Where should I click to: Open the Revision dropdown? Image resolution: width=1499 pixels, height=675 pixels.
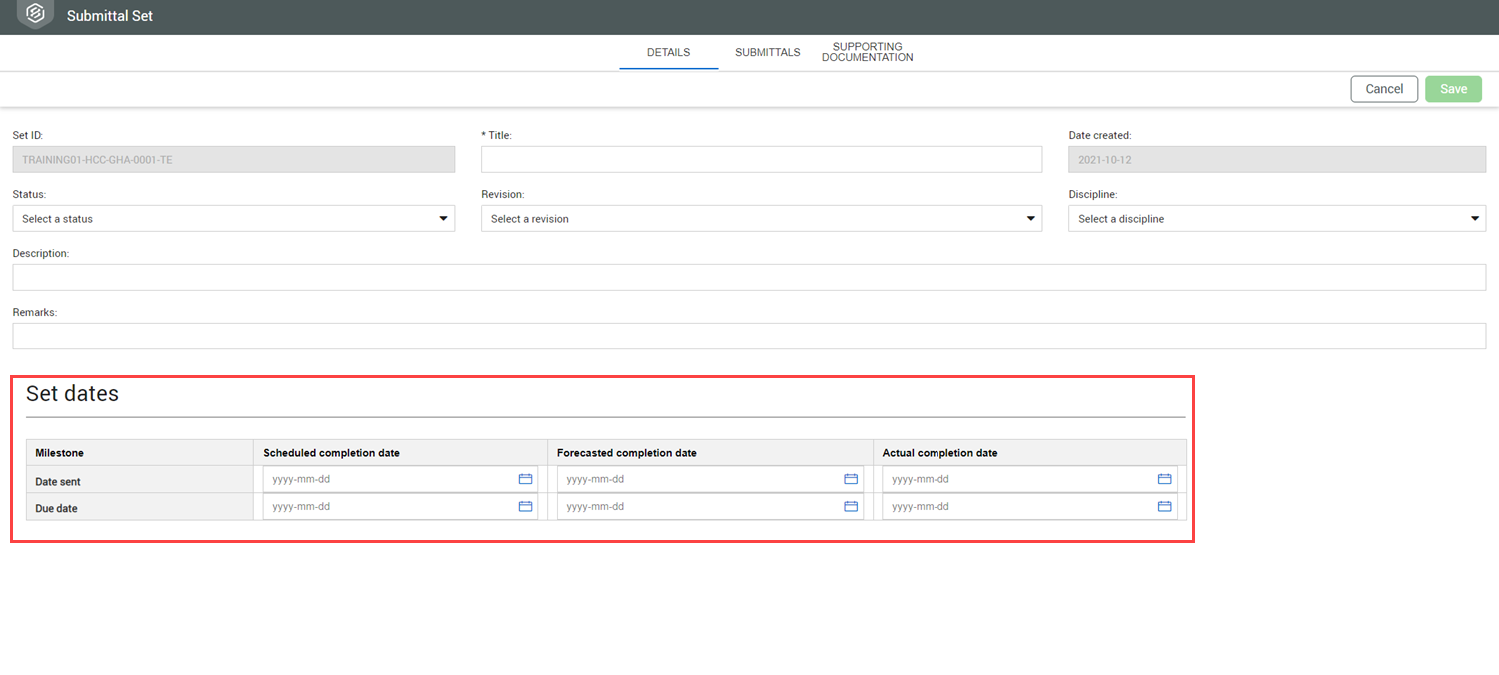[761, 218]
